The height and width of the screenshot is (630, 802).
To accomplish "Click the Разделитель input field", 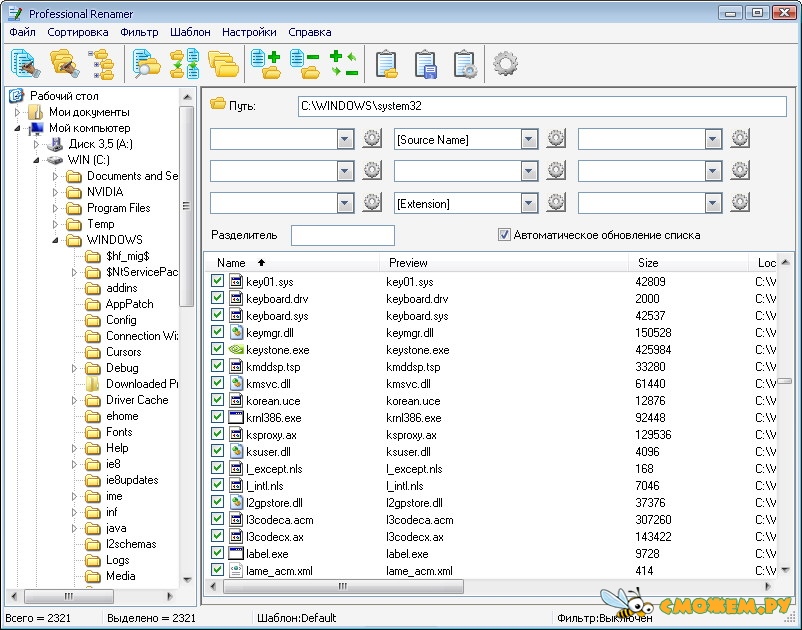I will pyautogui.click(x=343, y=235).
